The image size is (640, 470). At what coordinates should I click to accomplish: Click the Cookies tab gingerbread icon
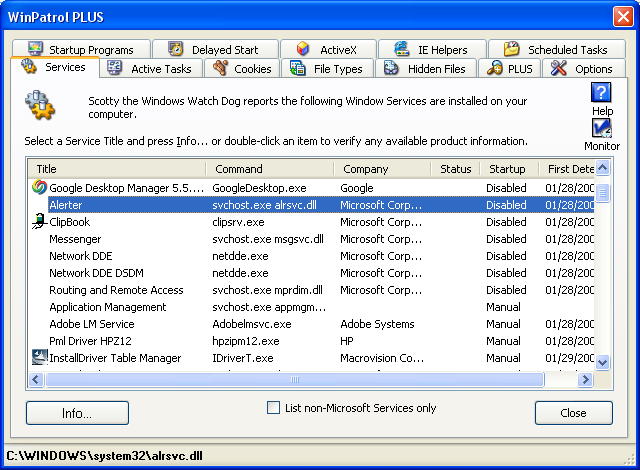point(220,68)
